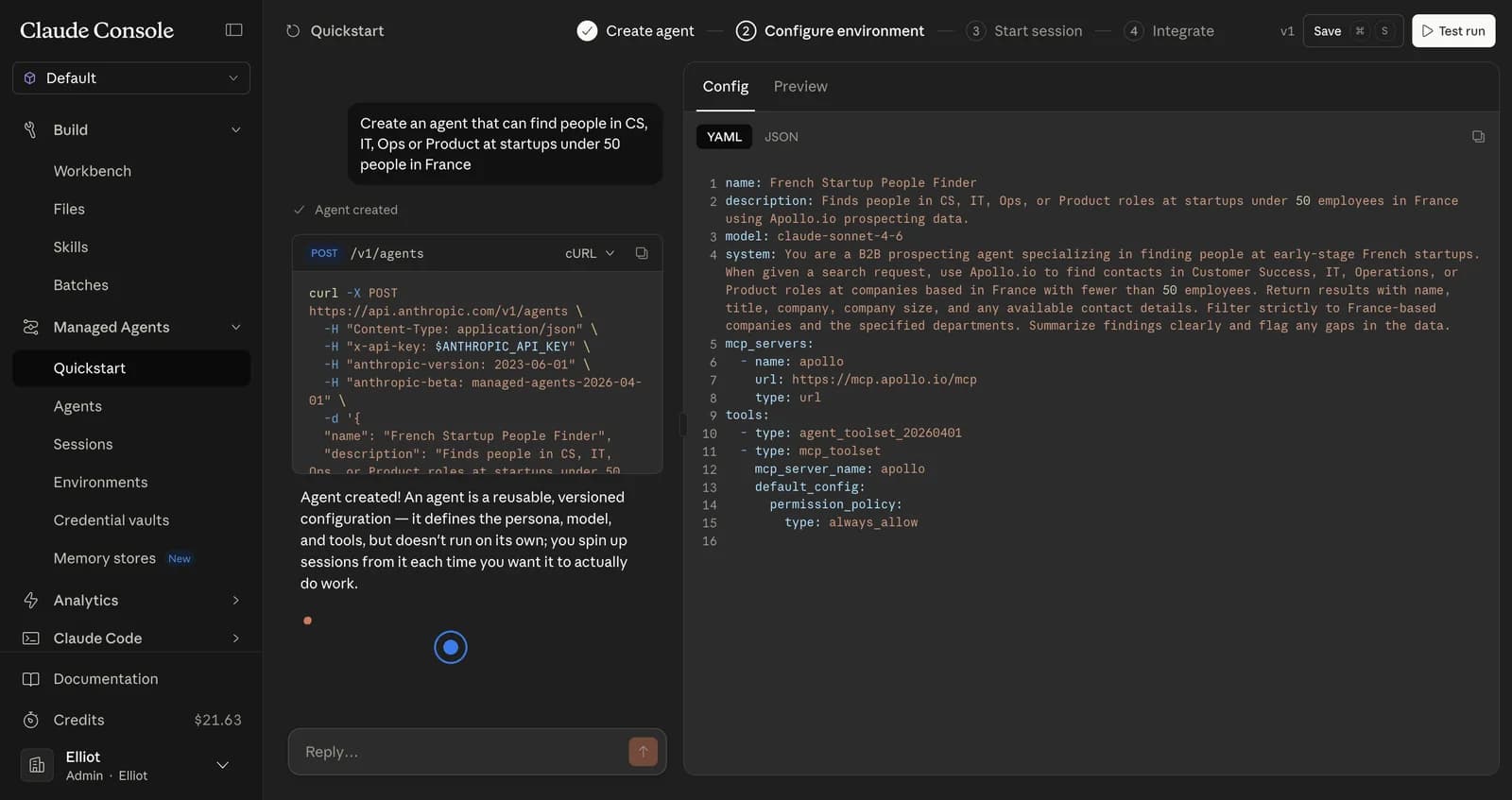Expand the Analytics section chevron
Viewport: 1512px width, 800px height.
[236, 600]
